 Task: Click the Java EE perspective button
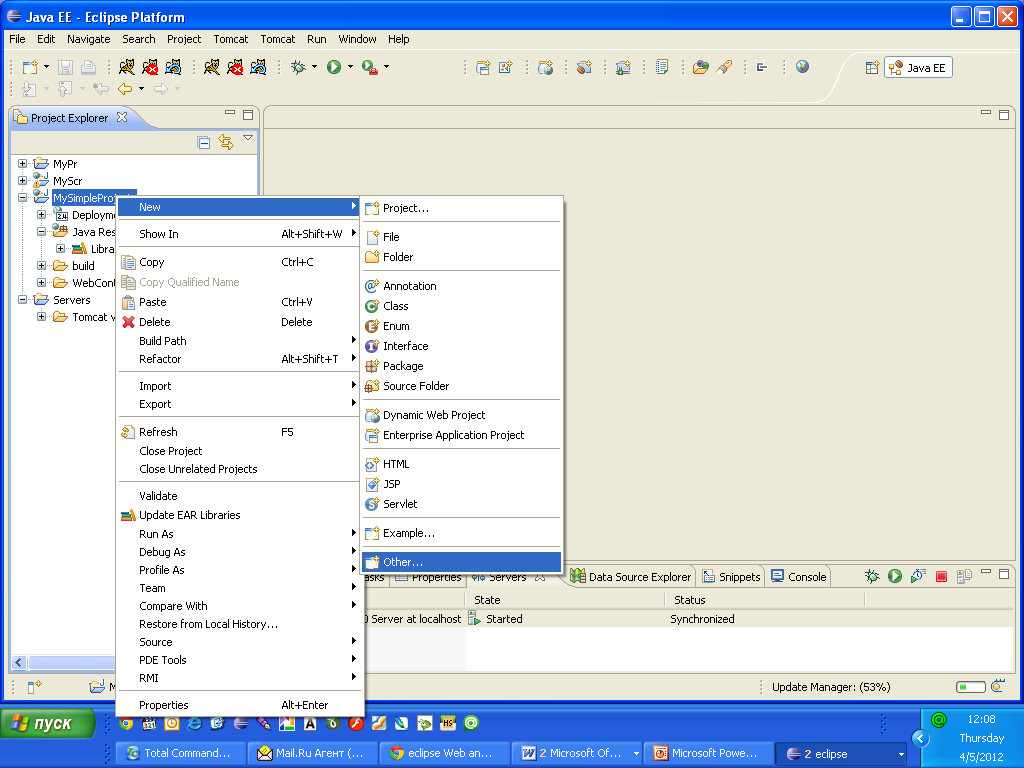pos(918,67)
